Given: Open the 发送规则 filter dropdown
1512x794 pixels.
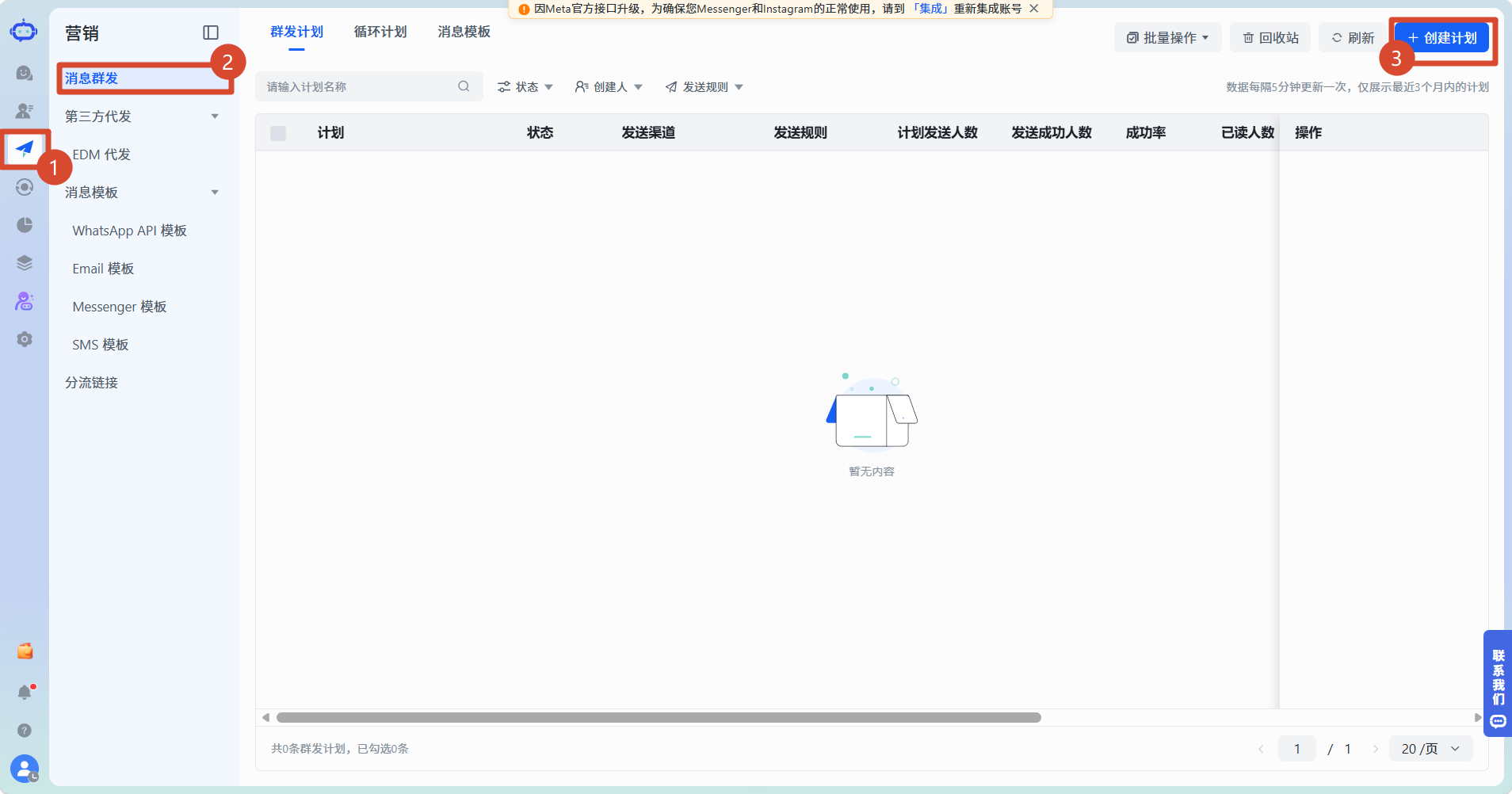Looking at the screenshot, I should 704,87.
